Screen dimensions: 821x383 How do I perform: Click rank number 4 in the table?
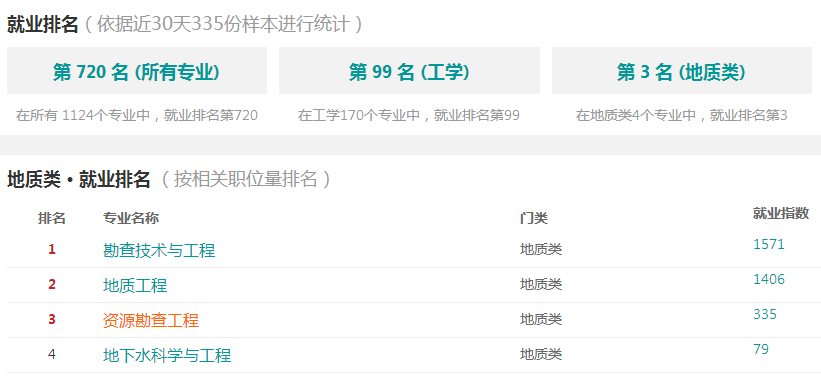[x=52, y=354]
